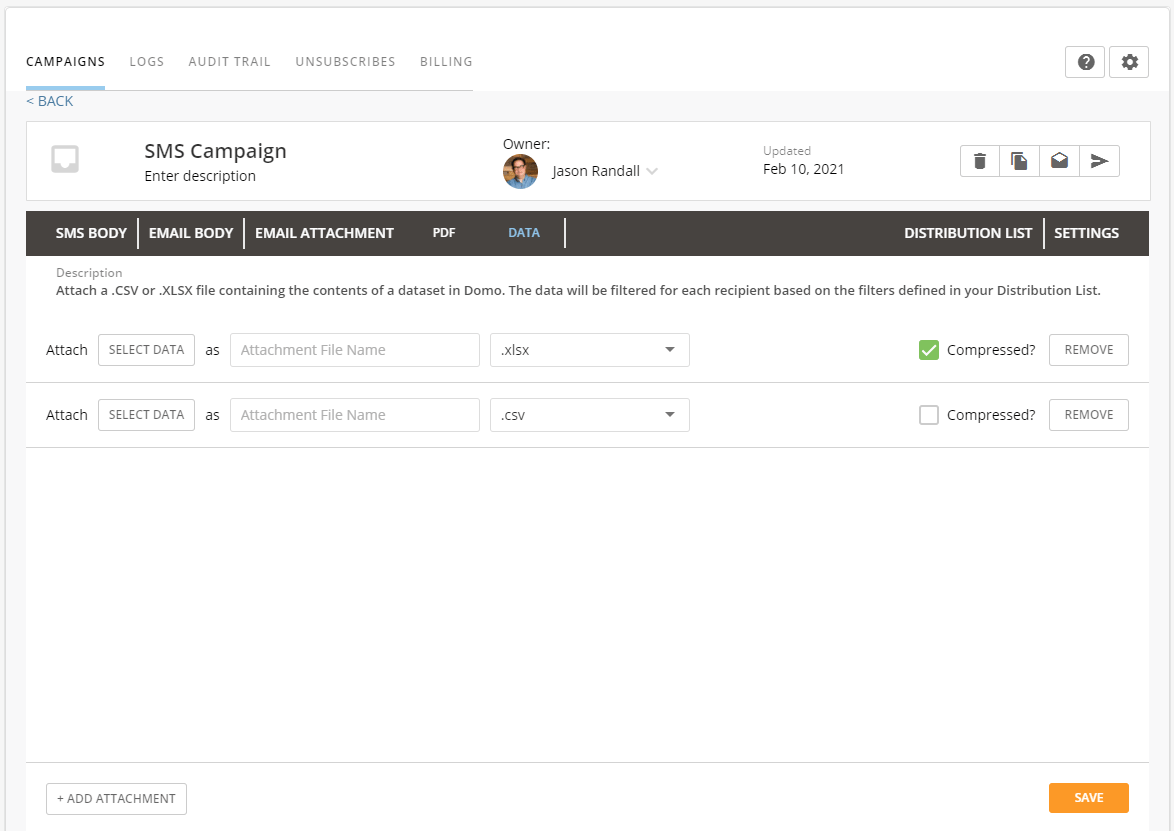Open the help question mark icon

1085,62
